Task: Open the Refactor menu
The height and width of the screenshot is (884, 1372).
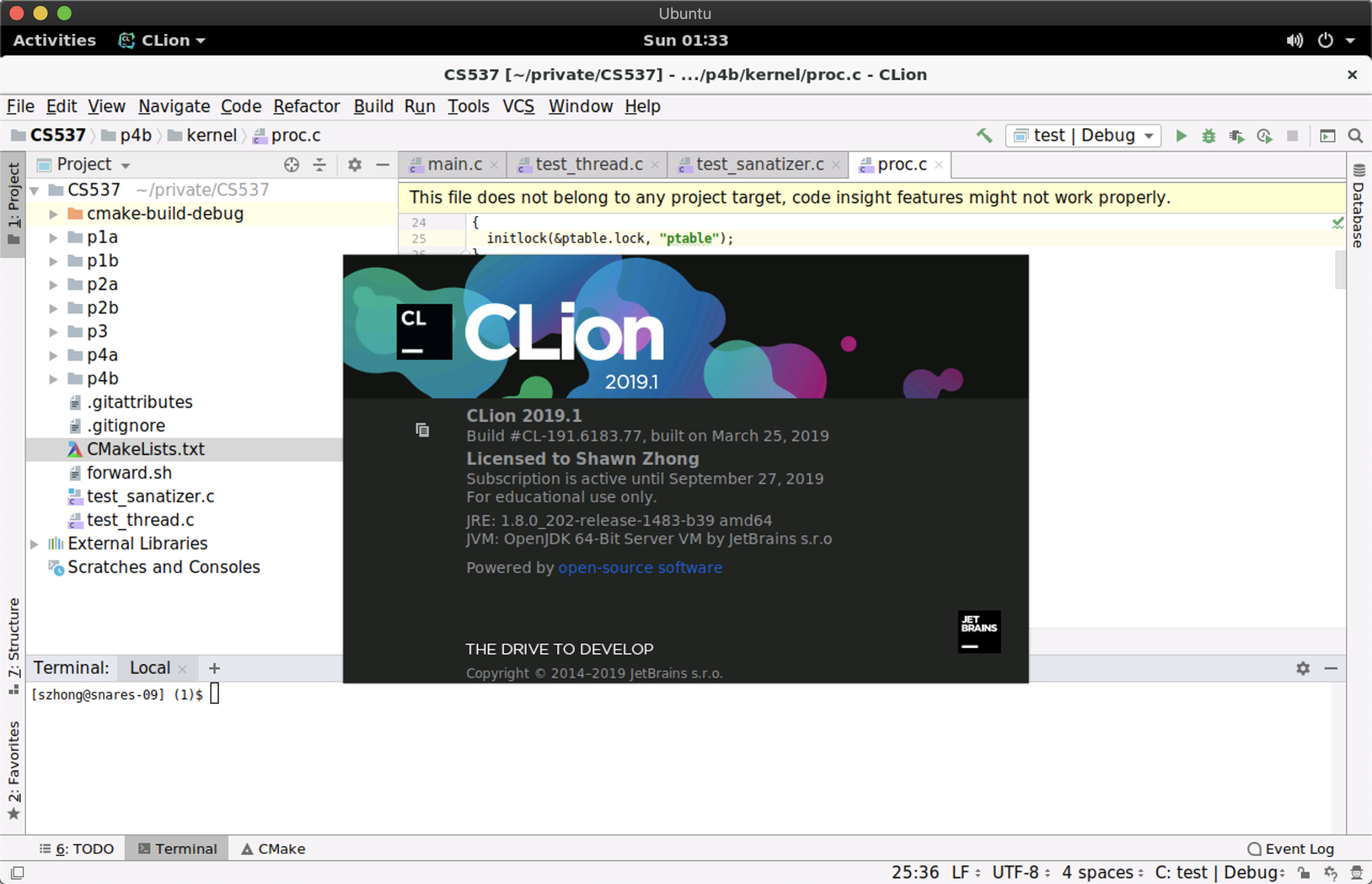Action: (306, 106)
